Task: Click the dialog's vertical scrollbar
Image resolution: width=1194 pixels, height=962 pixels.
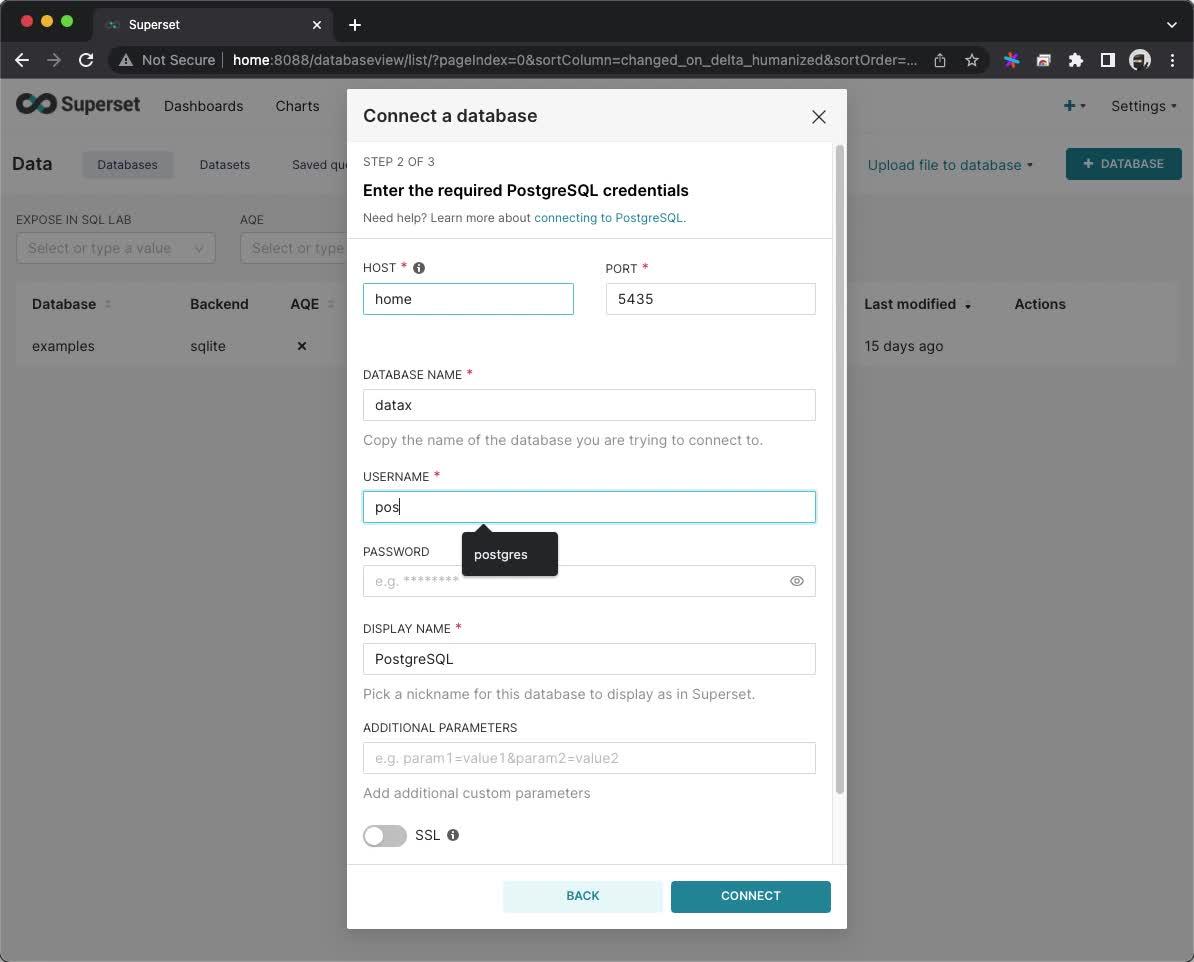Action: pyautogui.click(x=840, y=470)
